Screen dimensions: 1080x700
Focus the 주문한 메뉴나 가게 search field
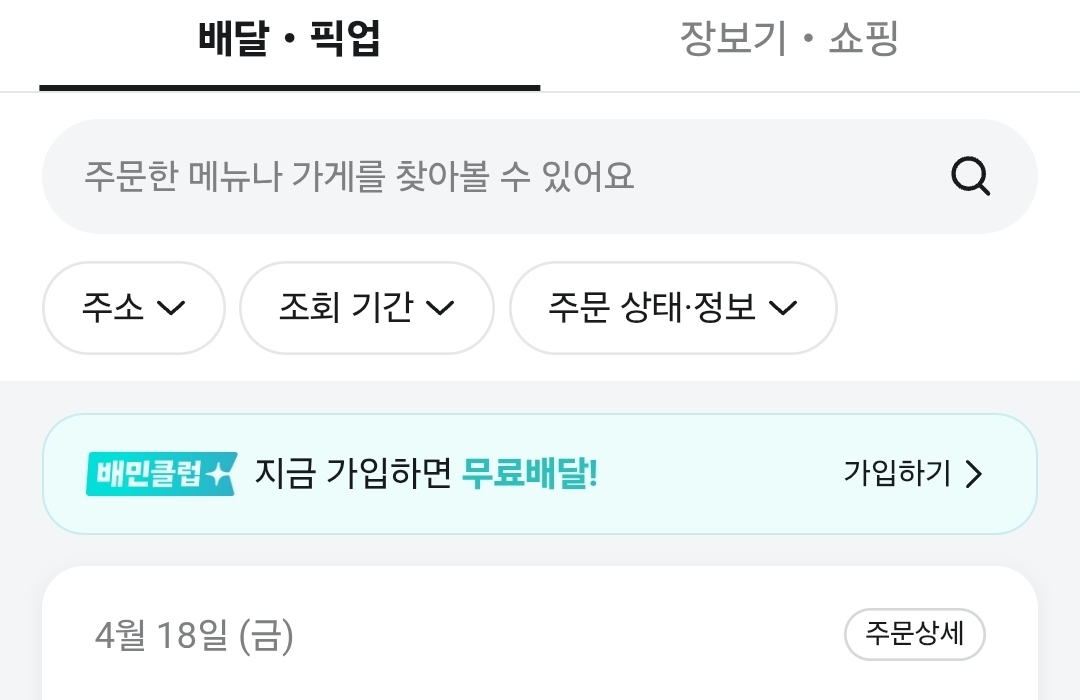pos(539,176)
